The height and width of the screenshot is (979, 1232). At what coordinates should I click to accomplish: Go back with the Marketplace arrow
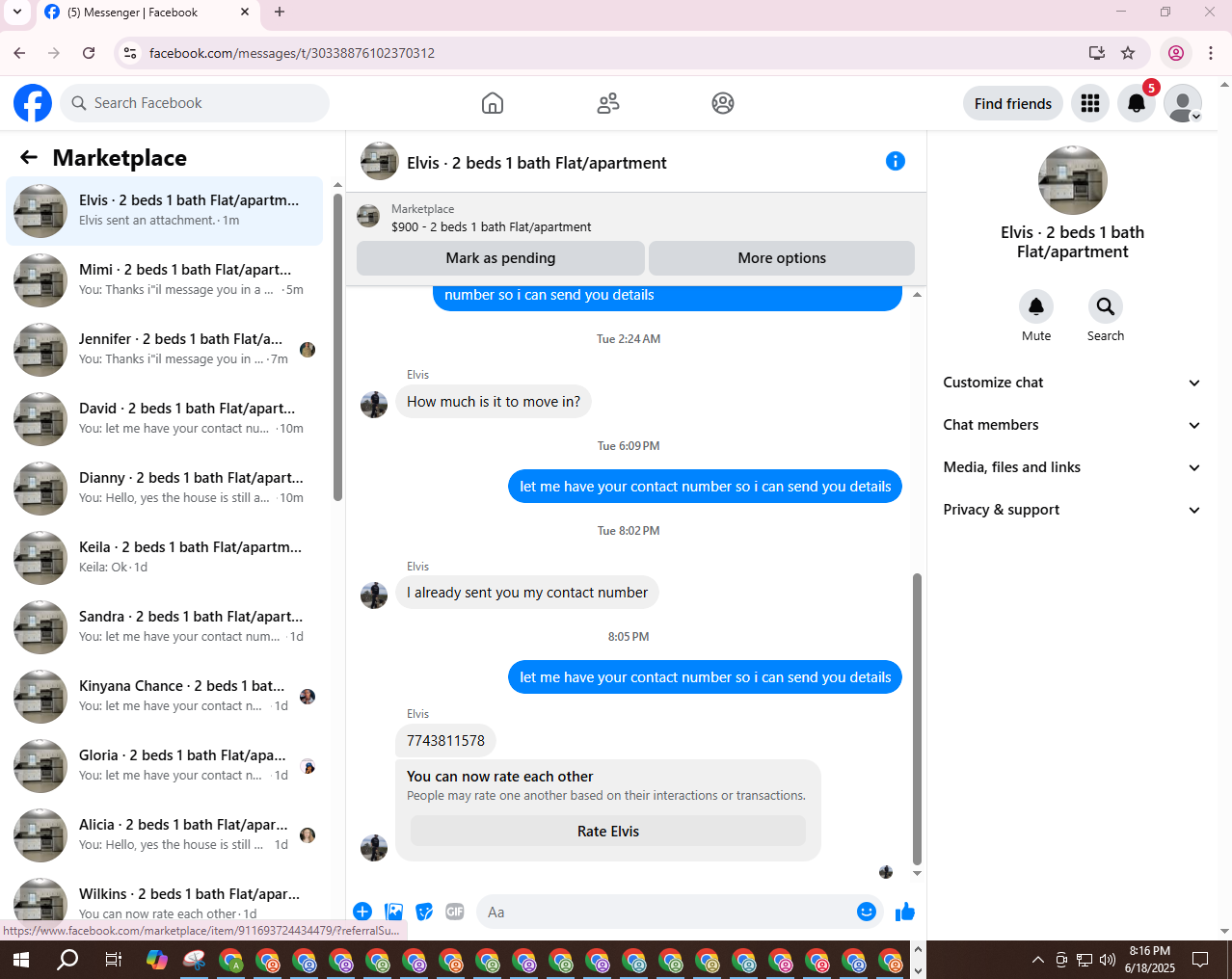(29, 157)
